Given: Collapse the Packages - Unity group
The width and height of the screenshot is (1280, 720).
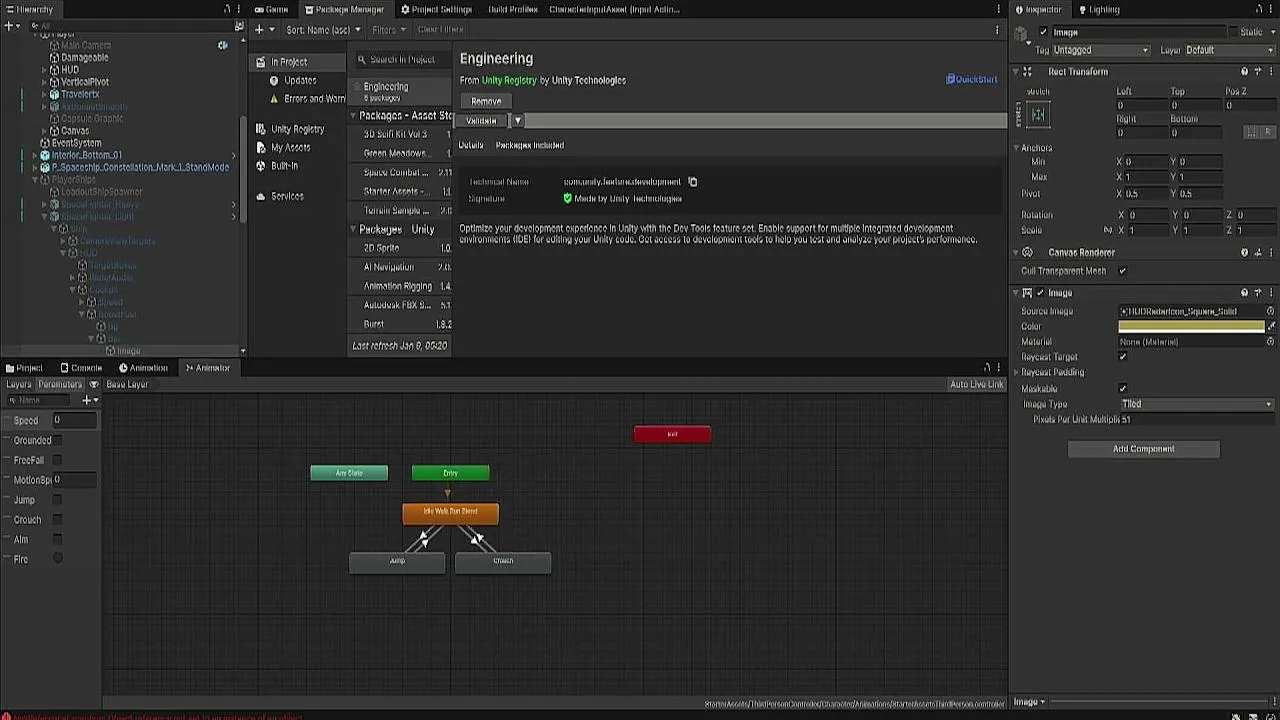Looking at the screenshot, I should coord(353,230).
